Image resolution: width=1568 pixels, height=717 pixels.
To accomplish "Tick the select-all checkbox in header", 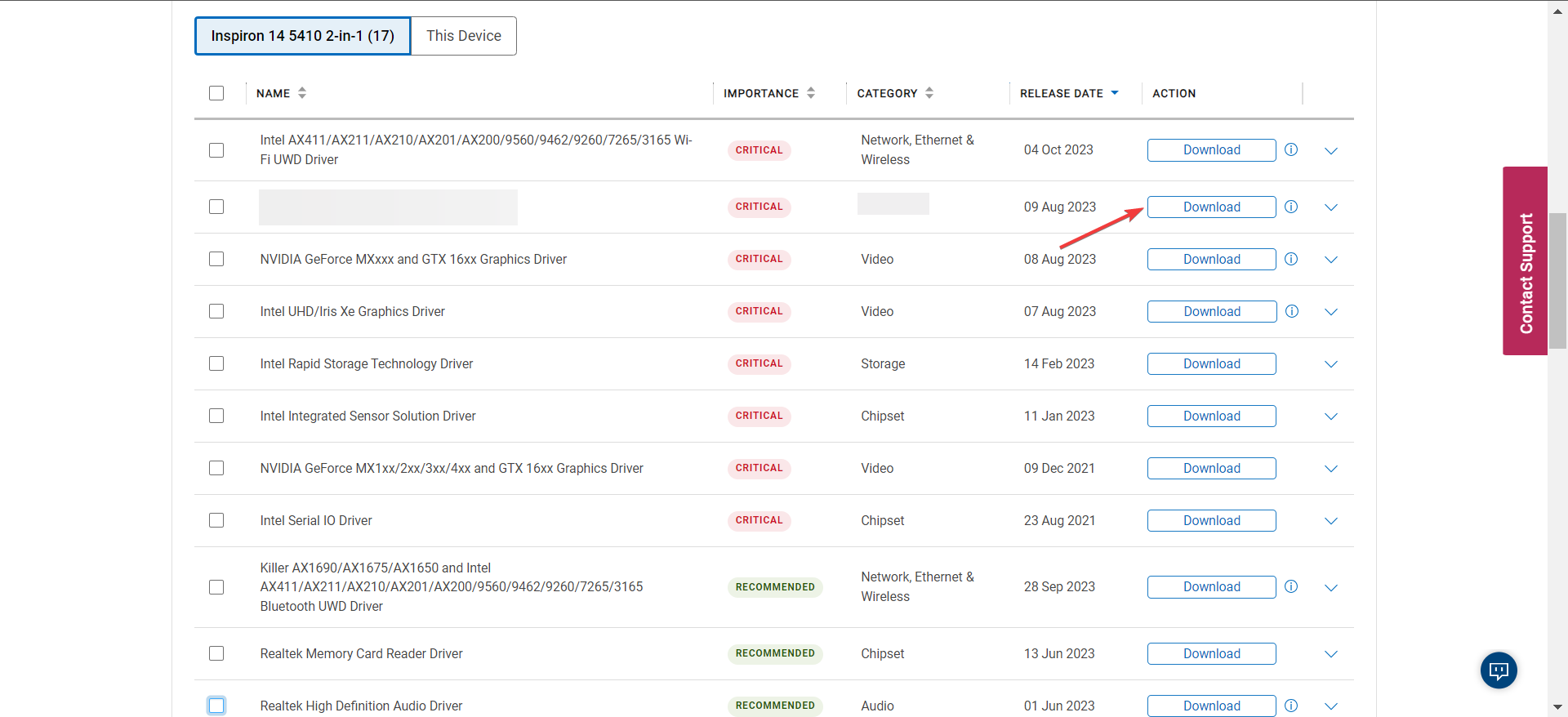I will (x=216, y=93).
